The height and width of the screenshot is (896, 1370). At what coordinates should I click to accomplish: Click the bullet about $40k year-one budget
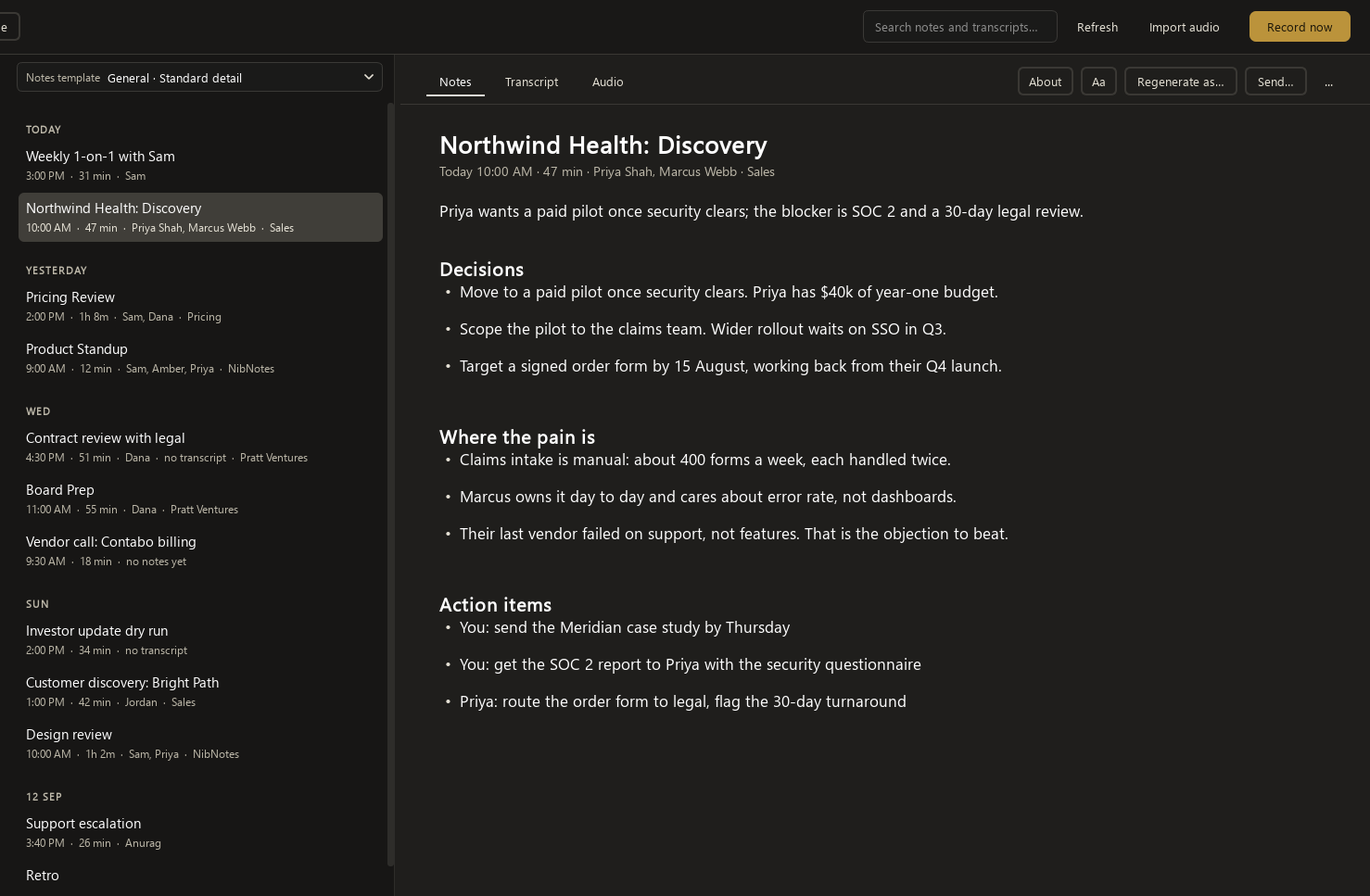point(729,292)
